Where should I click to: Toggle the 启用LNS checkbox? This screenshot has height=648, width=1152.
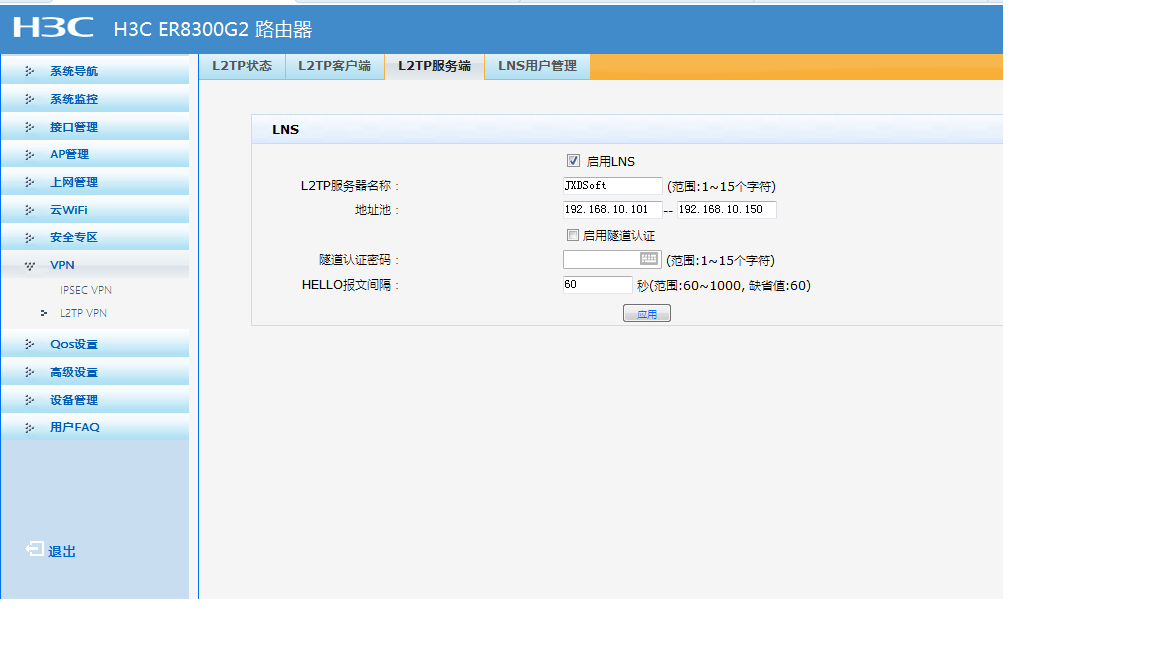tap(573, 161)
